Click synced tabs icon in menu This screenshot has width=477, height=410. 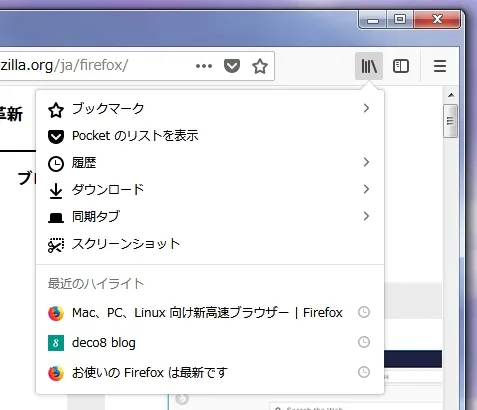pos(56,218)
